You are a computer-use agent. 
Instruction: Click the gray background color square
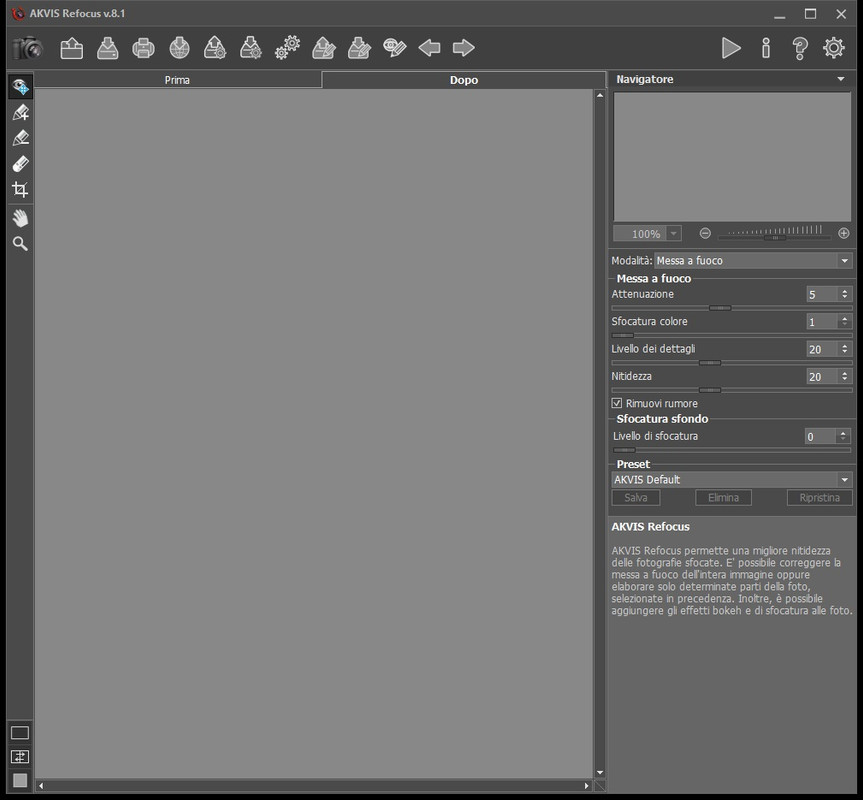20,780
